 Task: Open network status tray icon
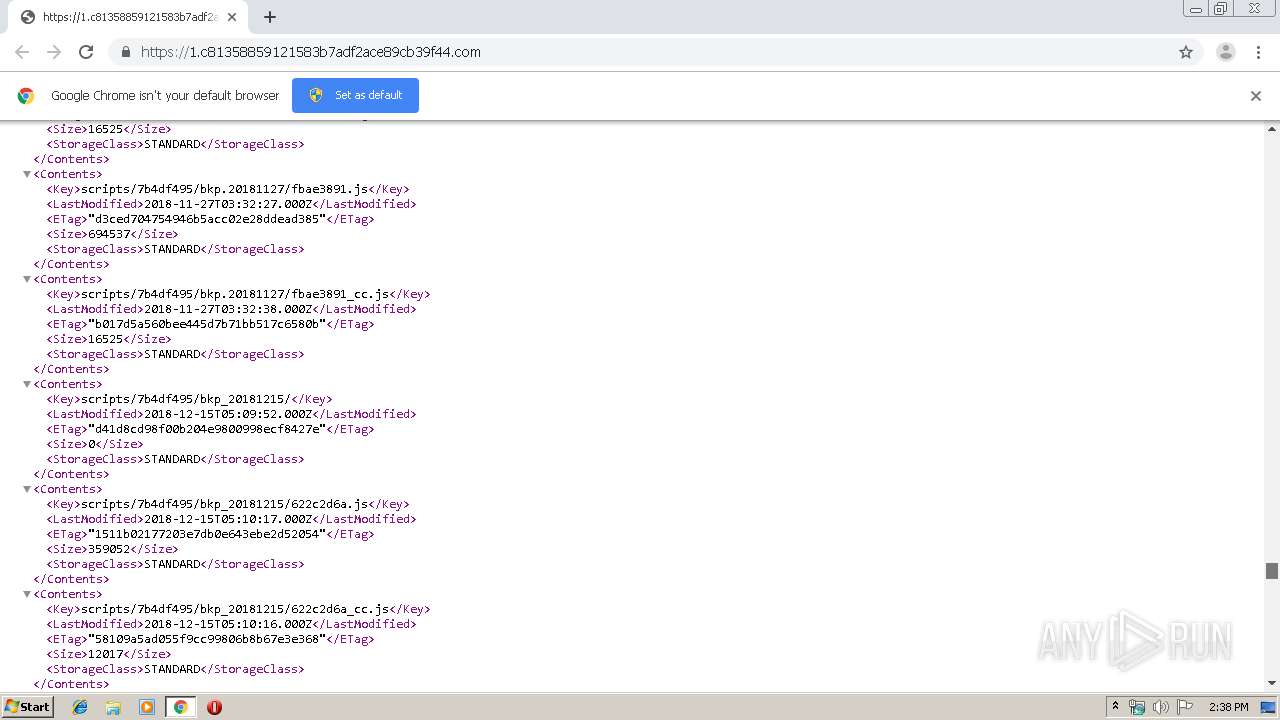pyautogui.click(x=1137, y=707)
